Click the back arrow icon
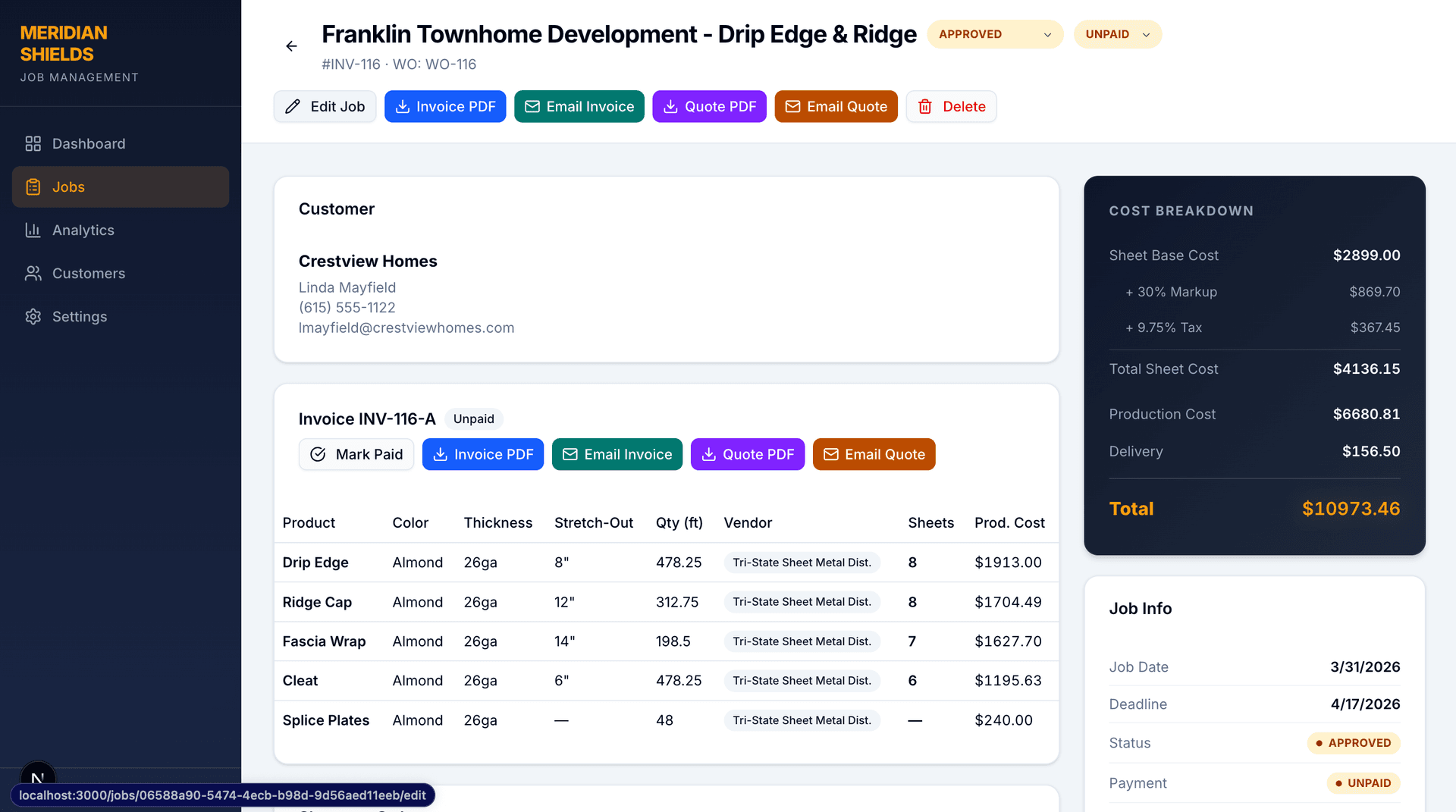 [291, 46]
